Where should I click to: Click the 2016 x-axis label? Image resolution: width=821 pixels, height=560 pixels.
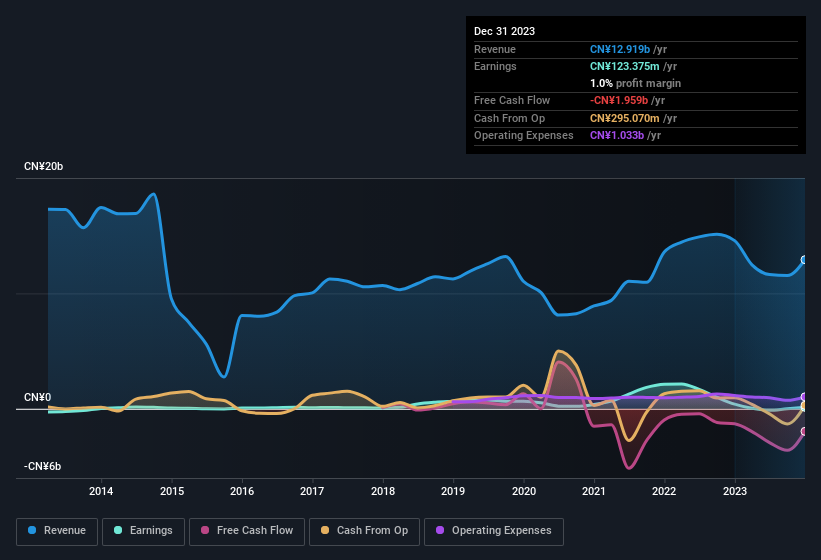coord(242,491)
